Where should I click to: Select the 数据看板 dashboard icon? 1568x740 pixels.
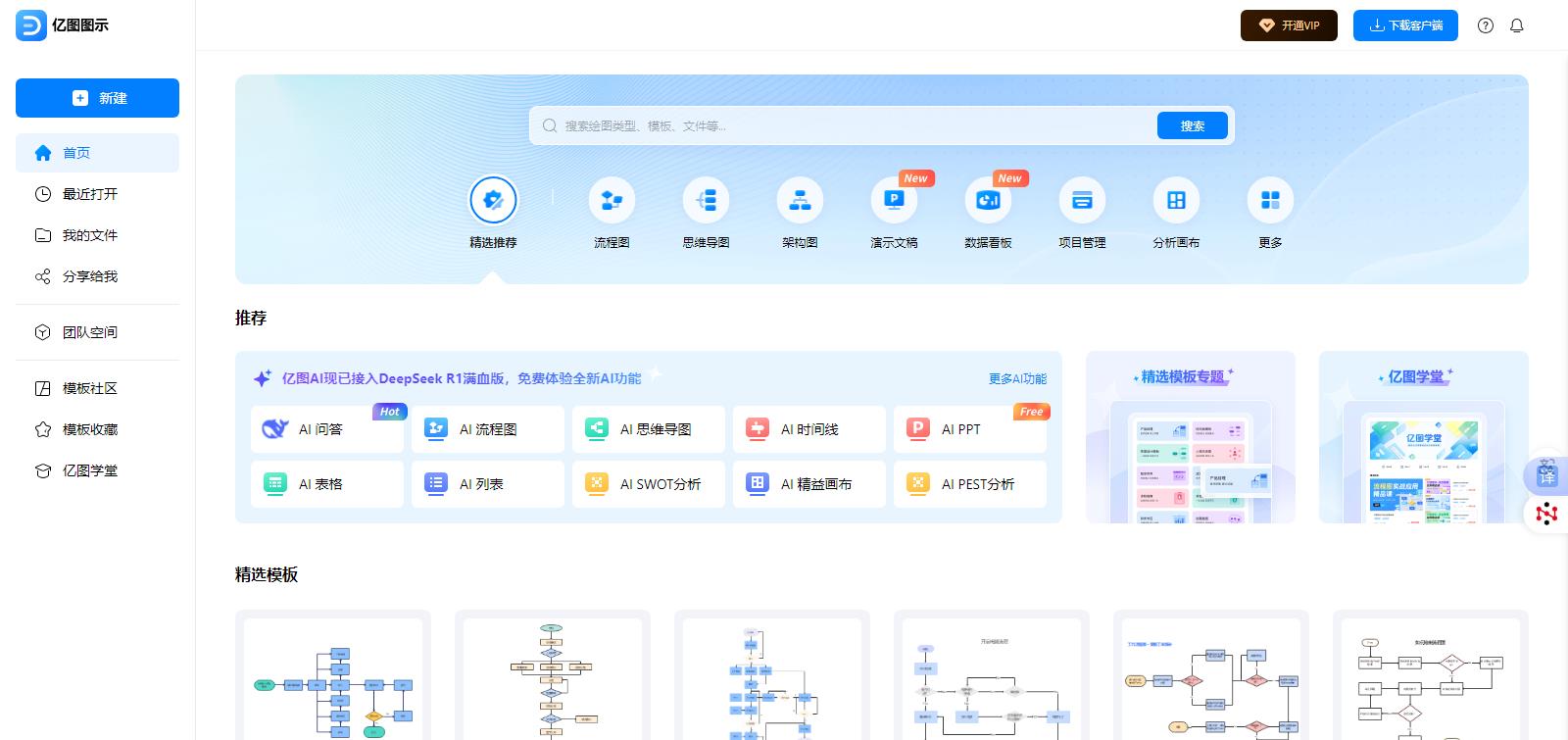coord(988,200)
